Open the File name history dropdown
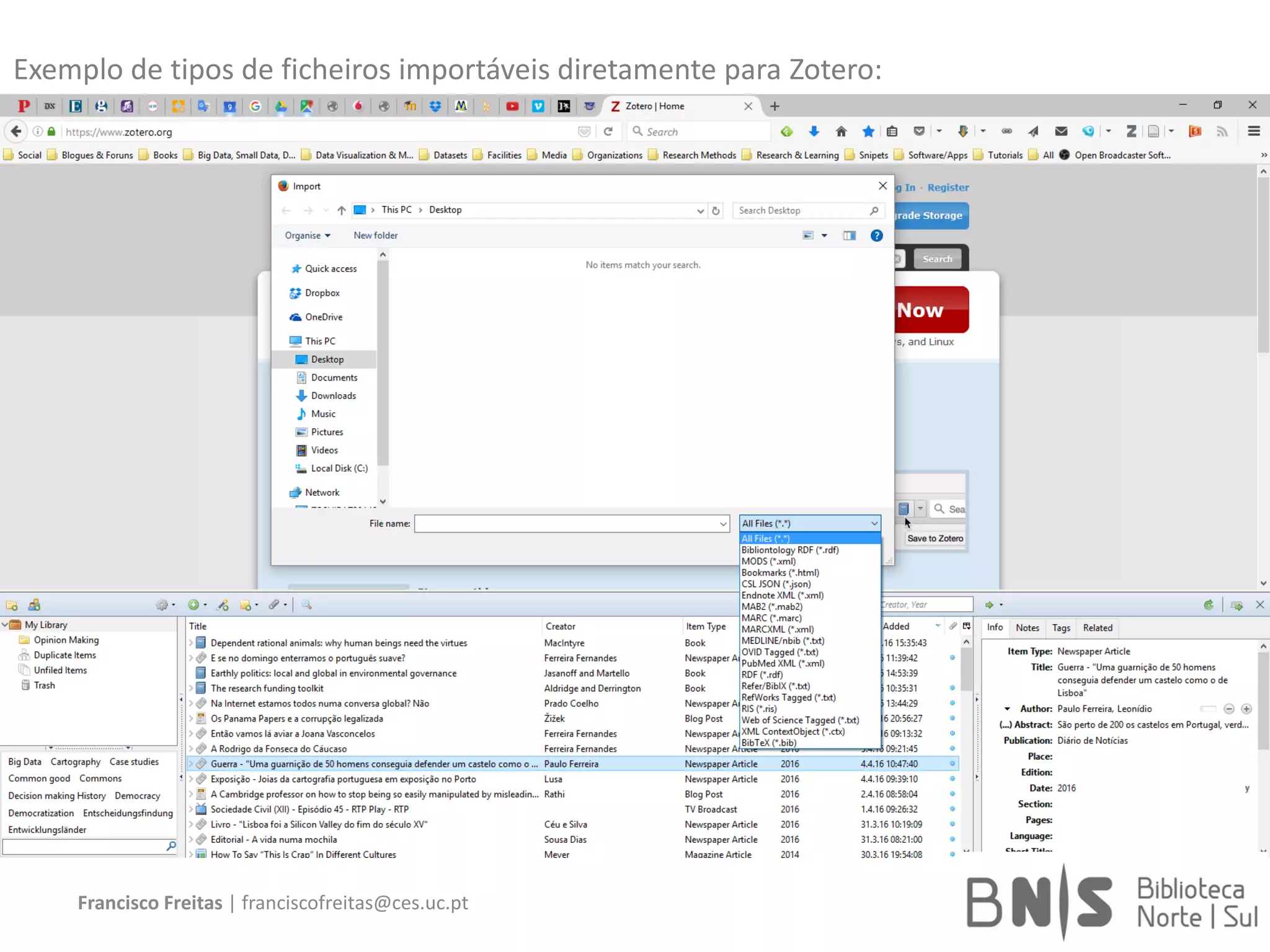 click(723, 524)
